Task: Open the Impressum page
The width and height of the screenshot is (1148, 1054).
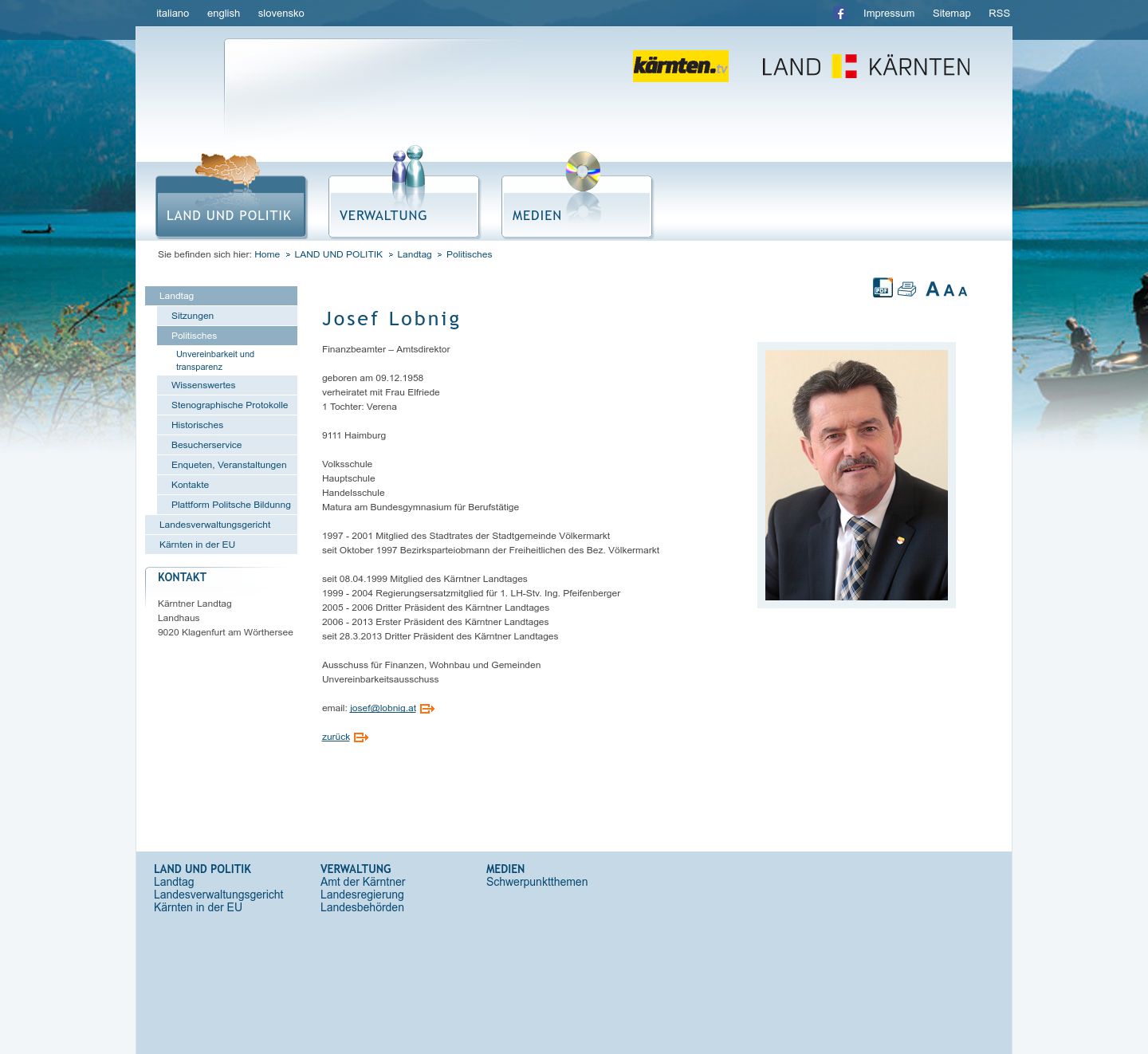Action: tap(889, 14)
